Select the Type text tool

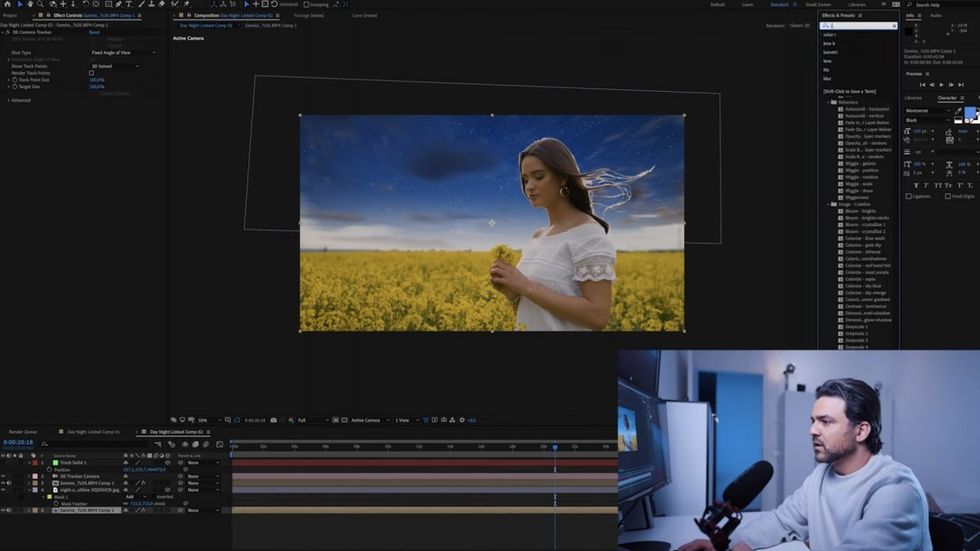128,4
